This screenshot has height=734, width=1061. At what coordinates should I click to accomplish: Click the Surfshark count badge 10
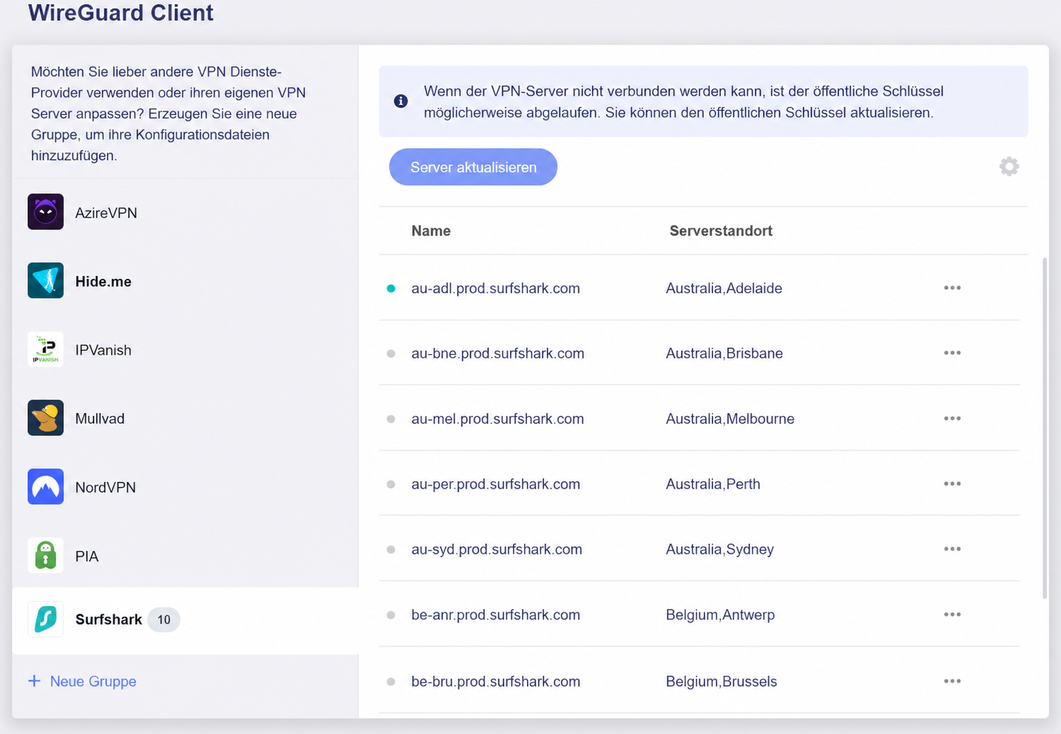[164, 620]
